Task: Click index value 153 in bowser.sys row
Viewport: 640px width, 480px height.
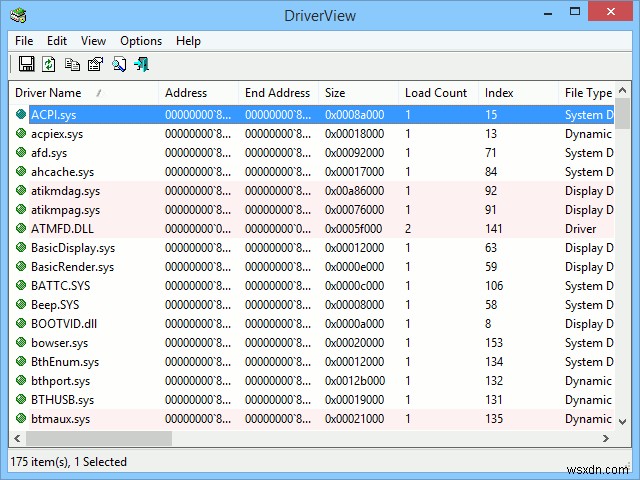Action: [494, 342]
